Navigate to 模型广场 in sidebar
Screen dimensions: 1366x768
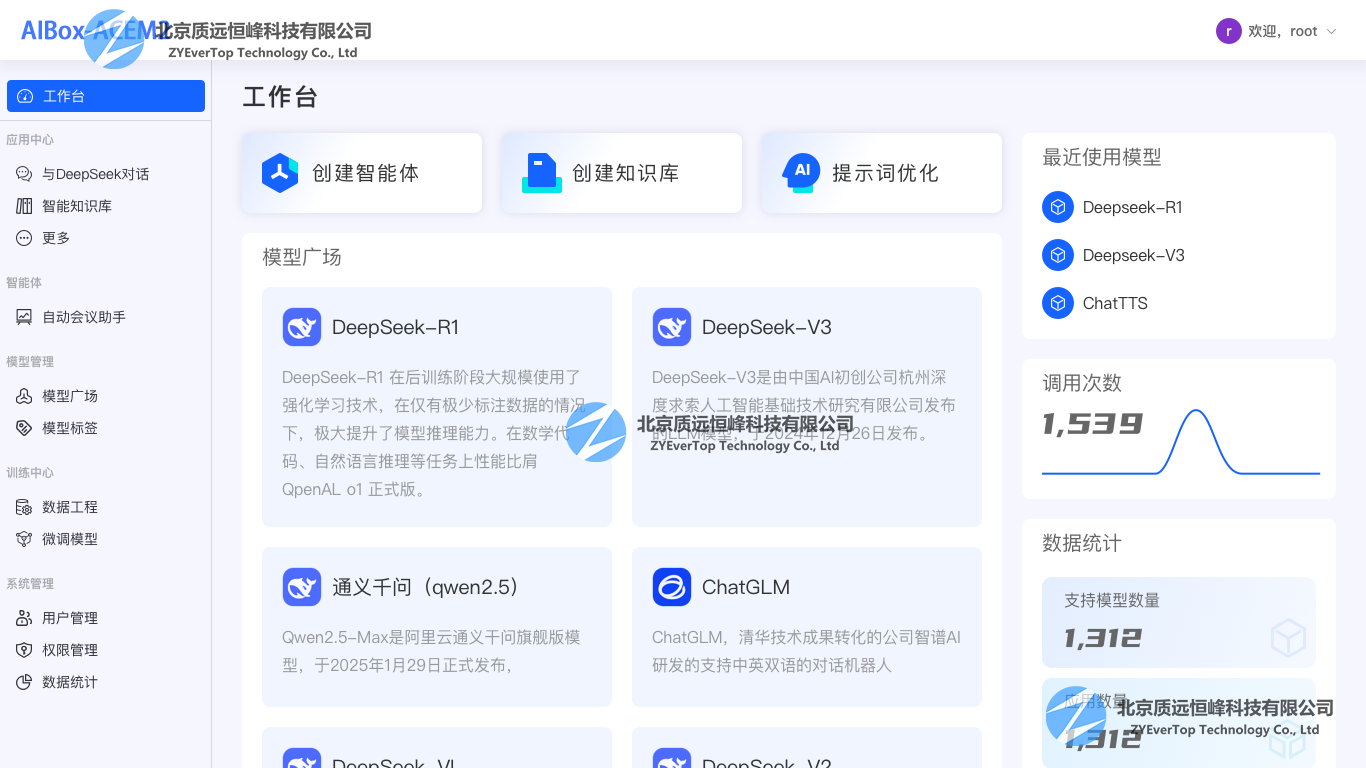pos(106,396)
